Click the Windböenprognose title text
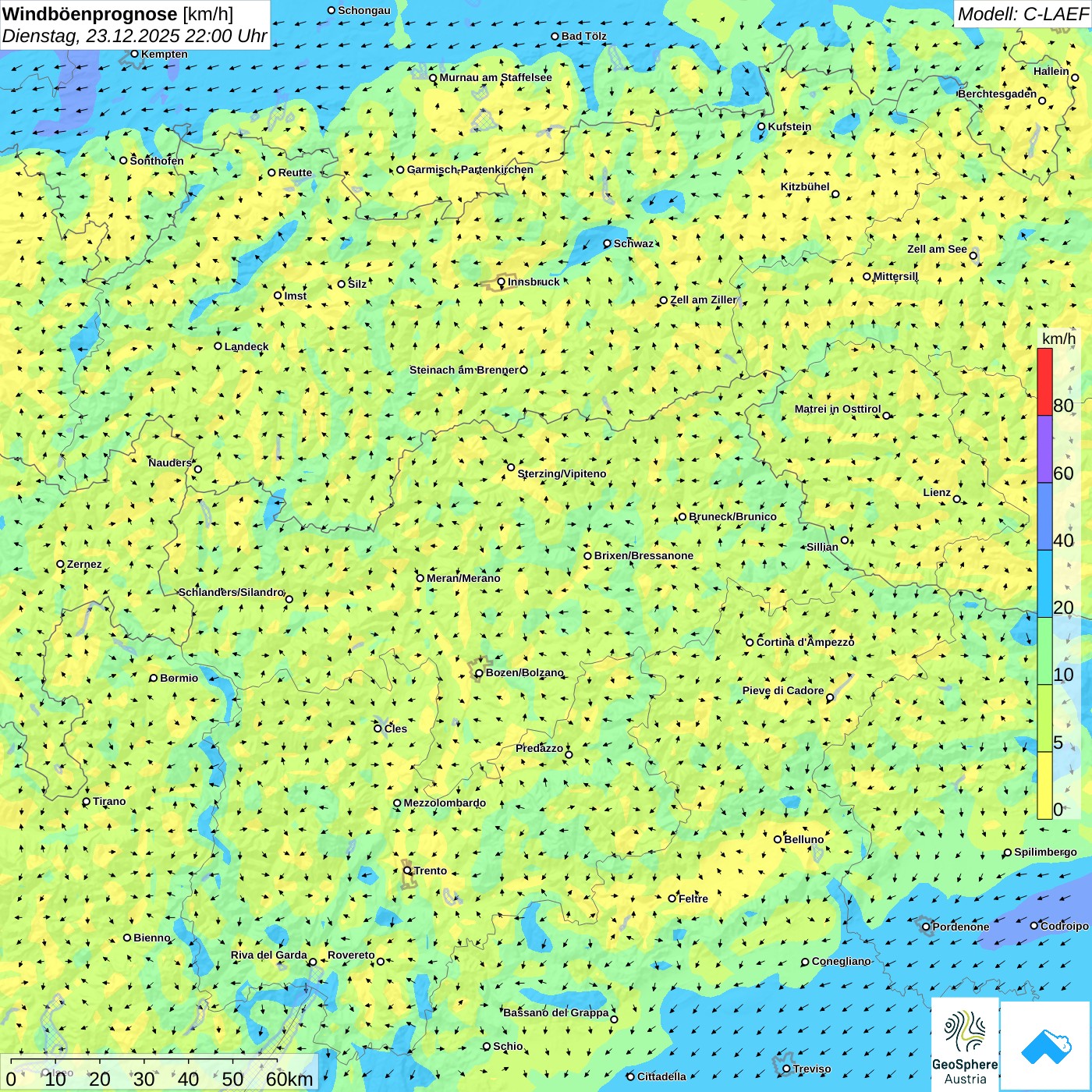Image resolution: width=1092 pixels, height=1092 pixels. (90, 14)
